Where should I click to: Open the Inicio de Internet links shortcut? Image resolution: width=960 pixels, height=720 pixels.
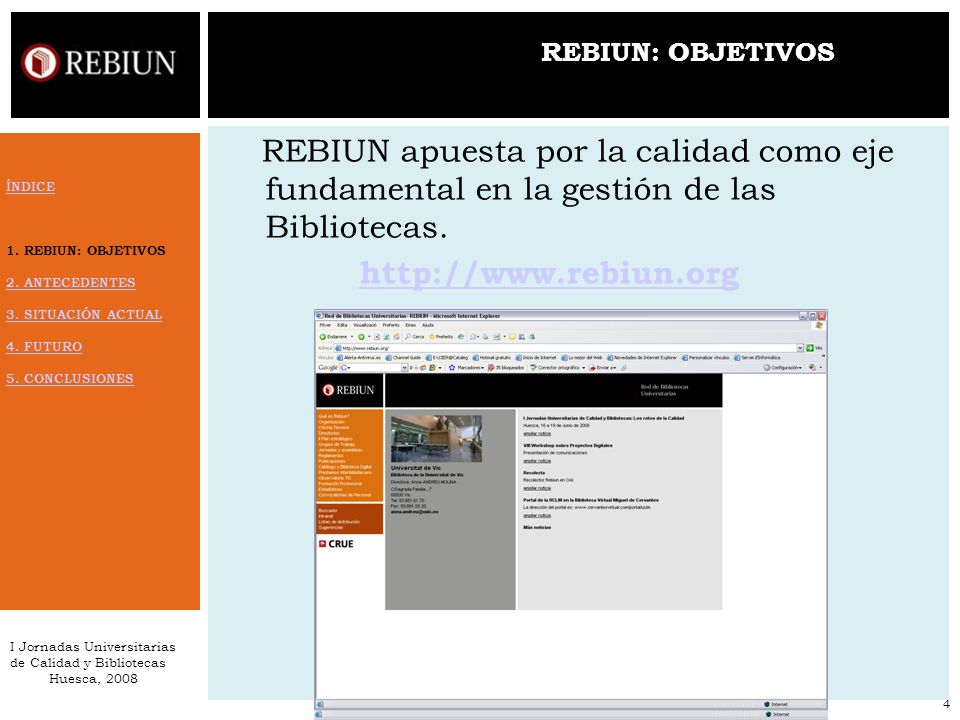[536, 358]
